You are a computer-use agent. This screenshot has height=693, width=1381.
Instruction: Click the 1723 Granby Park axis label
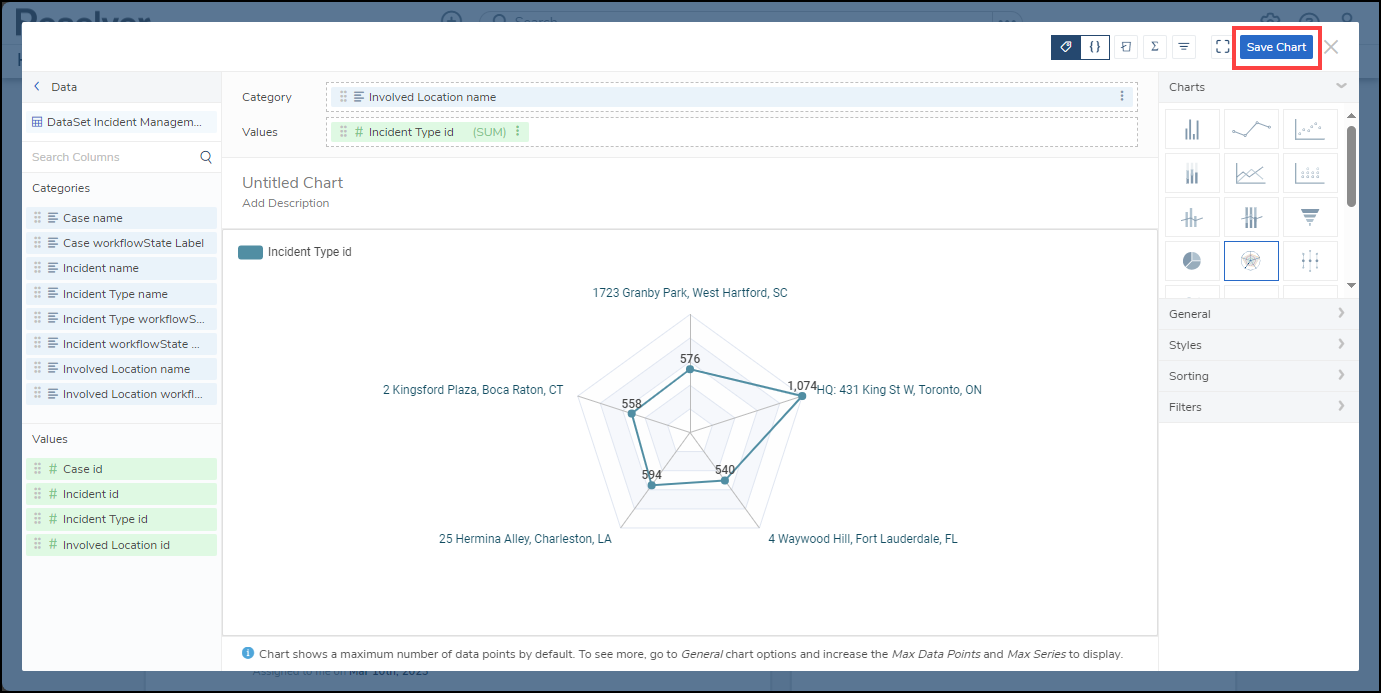point(690,293)
